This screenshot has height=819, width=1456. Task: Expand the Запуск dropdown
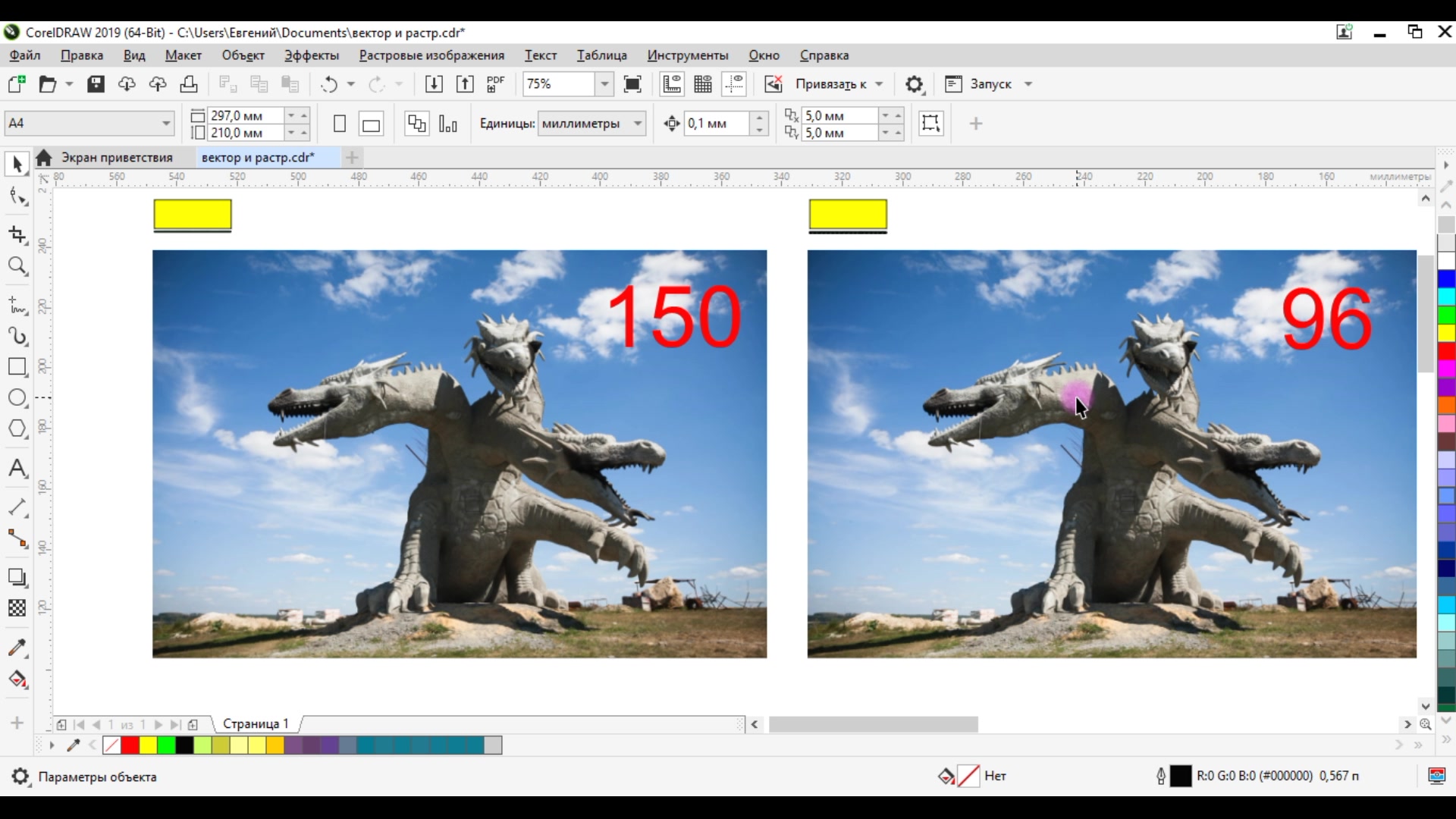click(x=1028, y=84)
